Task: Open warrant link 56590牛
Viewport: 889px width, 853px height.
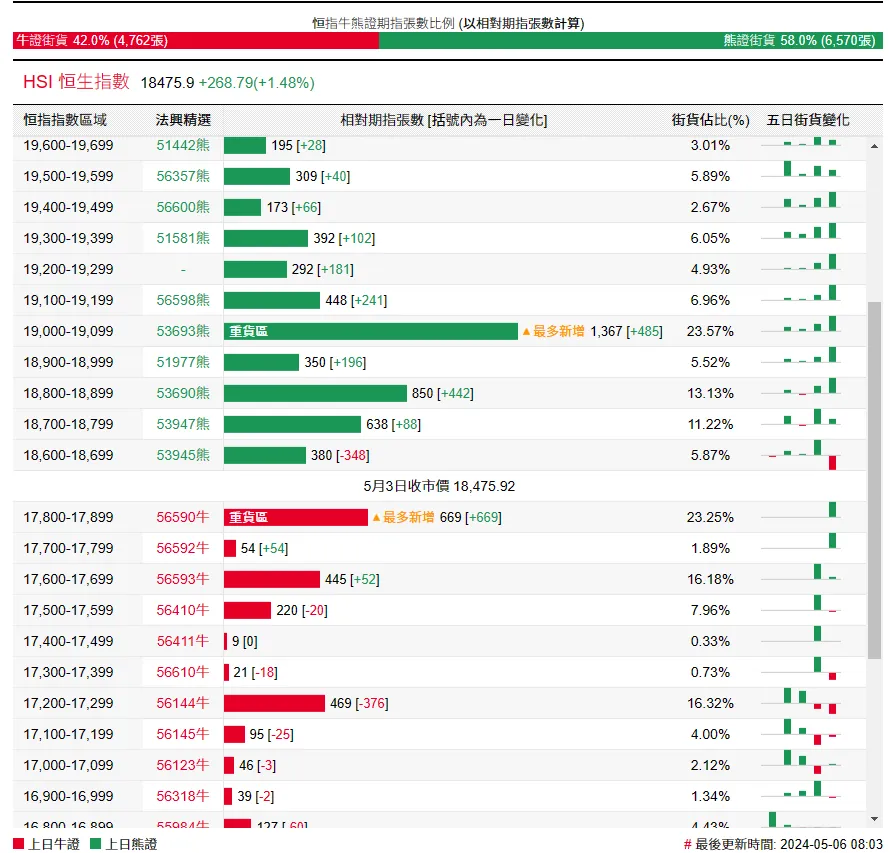Action: click(183, 517)
